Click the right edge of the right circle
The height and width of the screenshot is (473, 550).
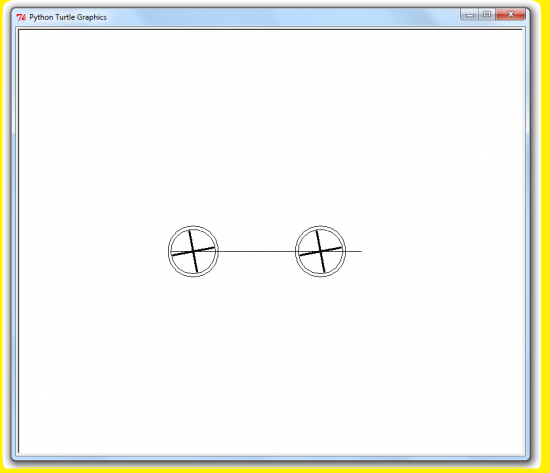point(345,251)
